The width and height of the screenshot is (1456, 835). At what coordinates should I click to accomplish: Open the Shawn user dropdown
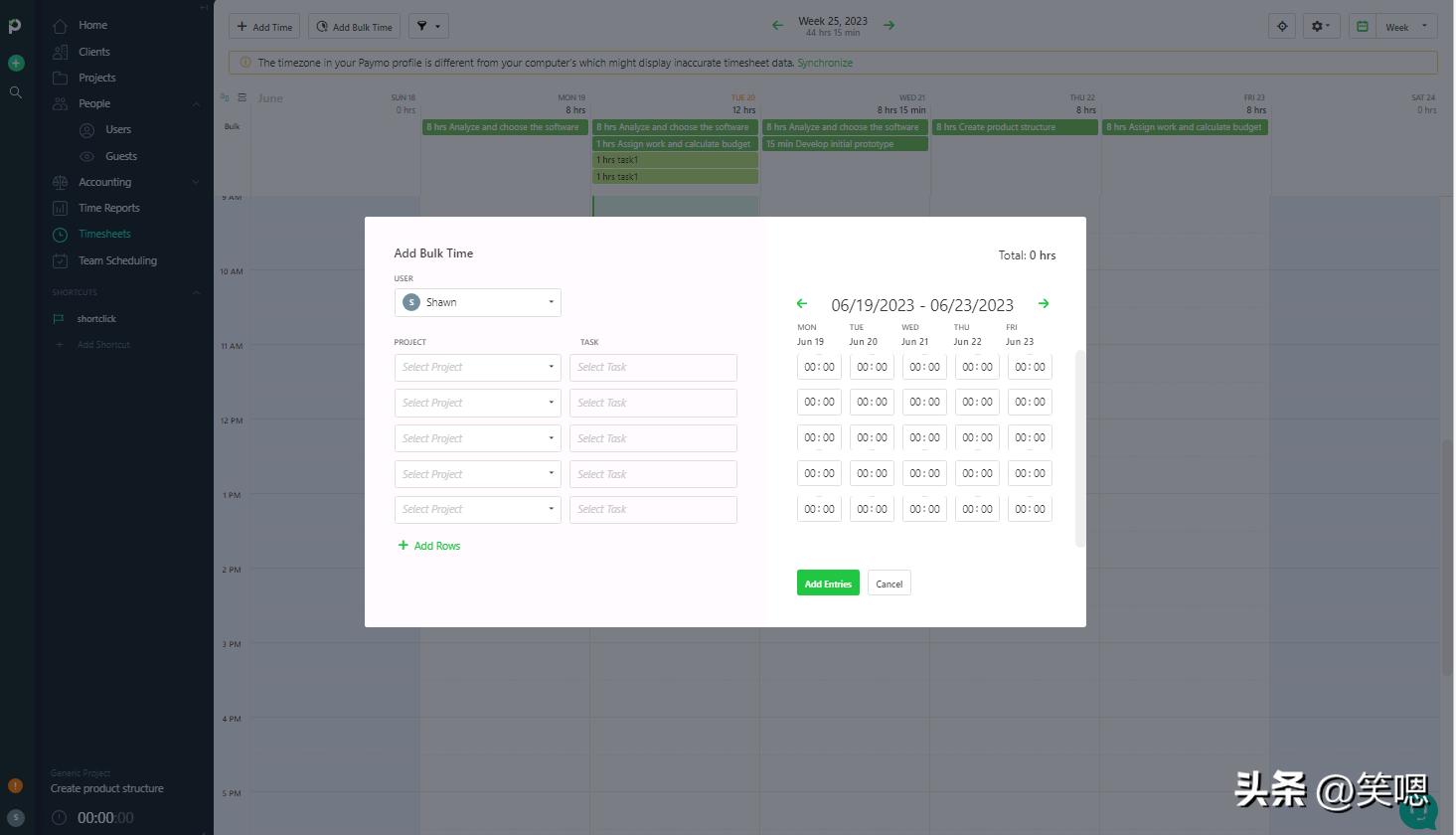tap(477, 302)
